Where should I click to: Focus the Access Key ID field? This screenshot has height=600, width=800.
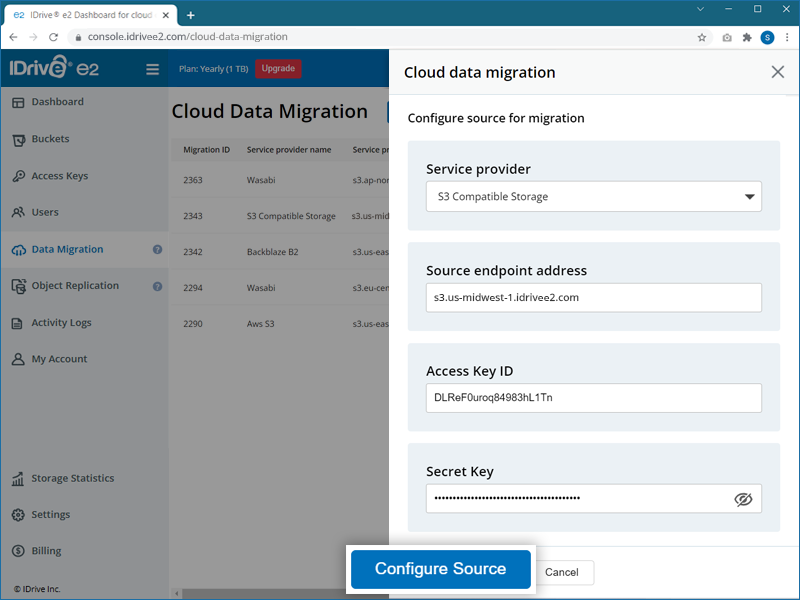pos(594,398)
